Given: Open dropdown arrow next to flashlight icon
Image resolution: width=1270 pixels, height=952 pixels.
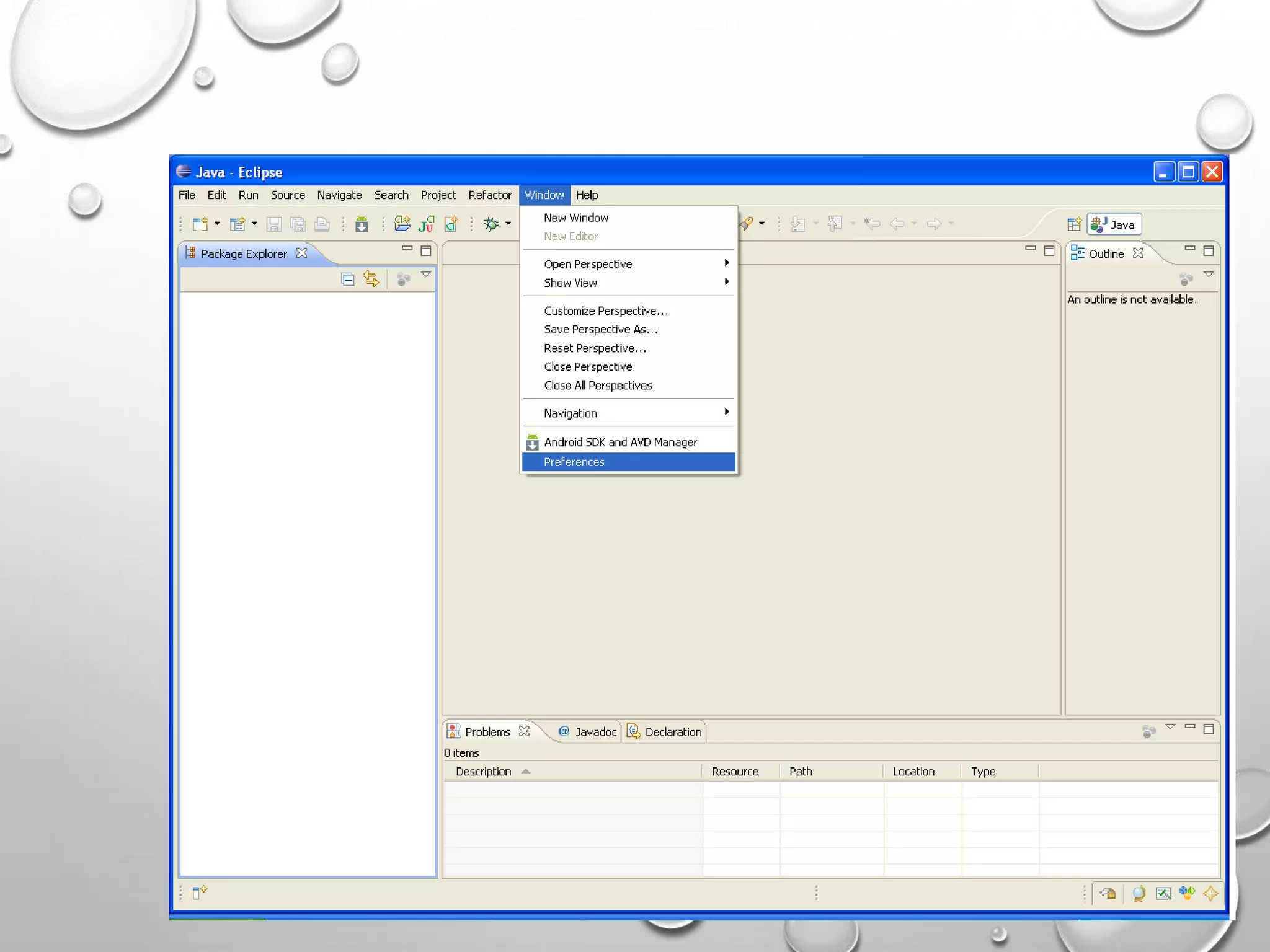Looking at the screenshot, I should click(762, 223).
